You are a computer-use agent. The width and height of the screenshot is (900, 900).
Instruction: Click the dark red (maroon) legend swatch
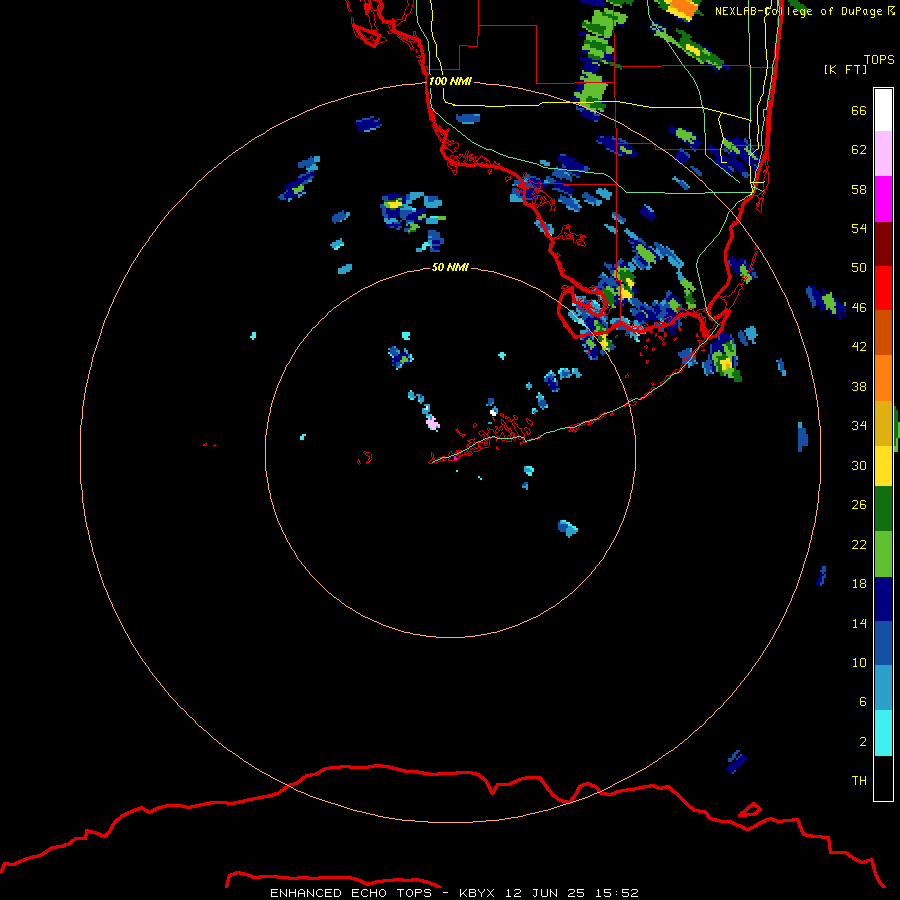(883, 243)
